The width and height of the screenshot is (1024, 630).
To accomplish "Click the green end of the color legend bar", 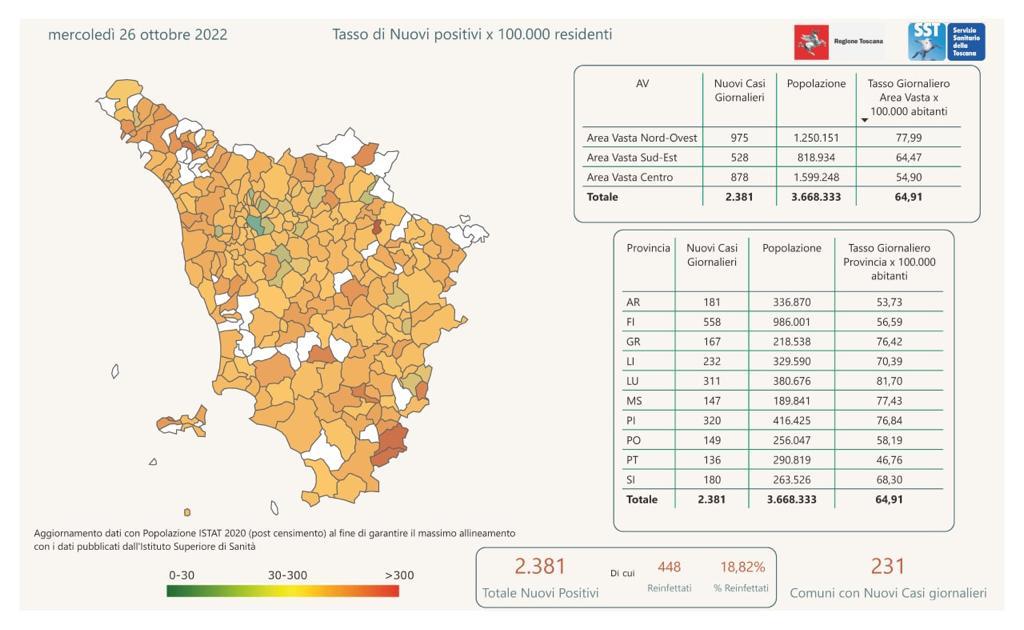I will [x=177, y=591].
